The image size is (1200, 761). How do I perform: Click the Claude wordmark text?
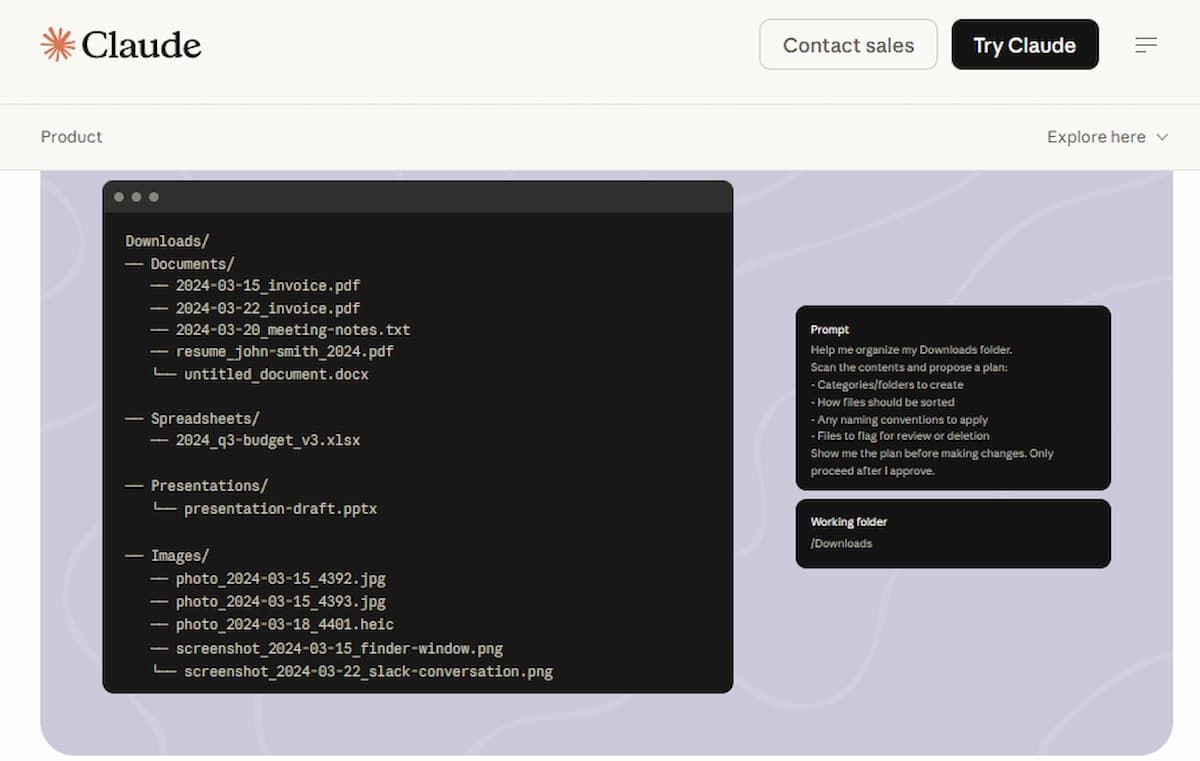point(141,45)
